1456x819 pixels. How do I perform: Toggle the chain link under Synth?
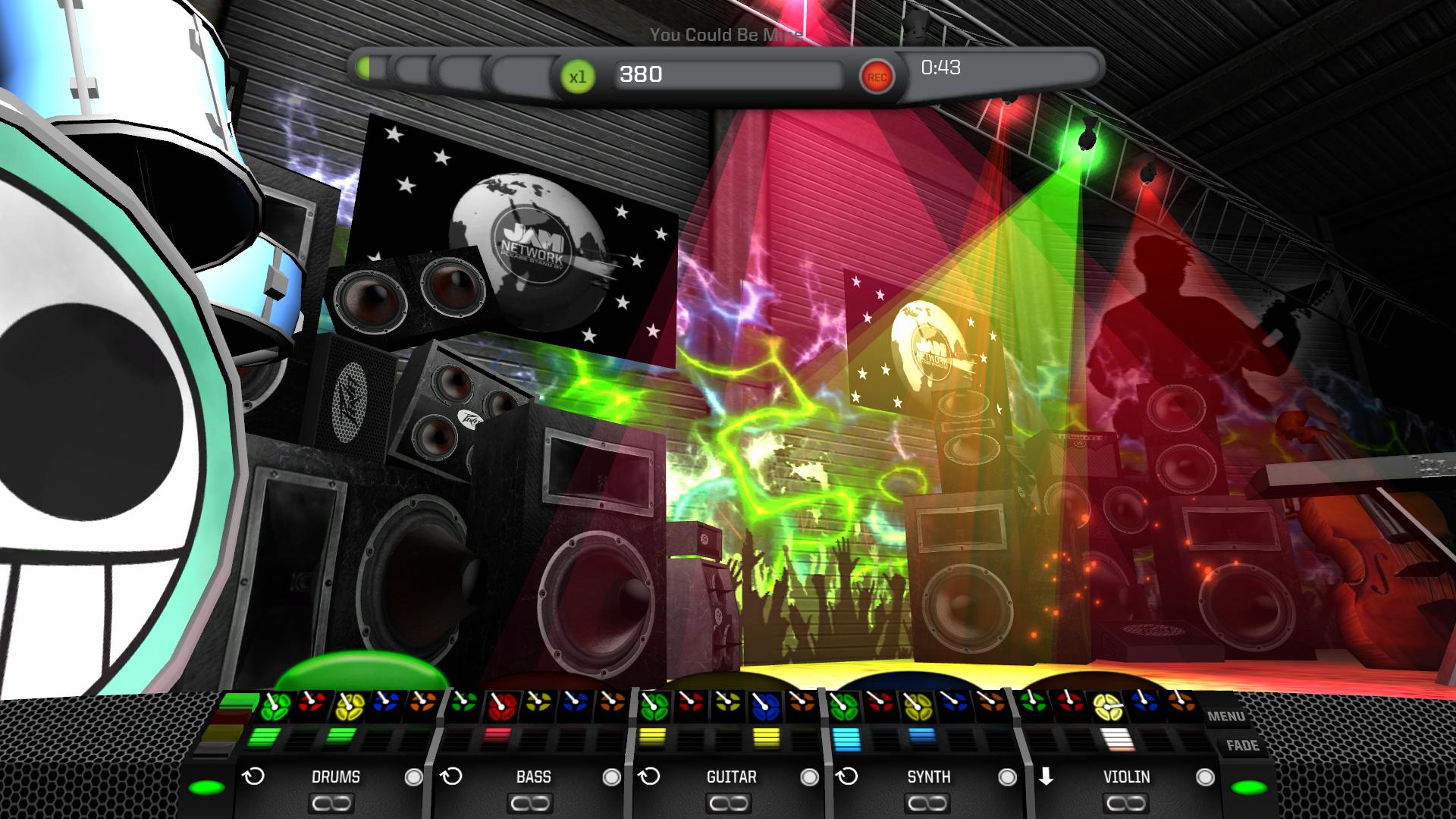tap(926, 803)
